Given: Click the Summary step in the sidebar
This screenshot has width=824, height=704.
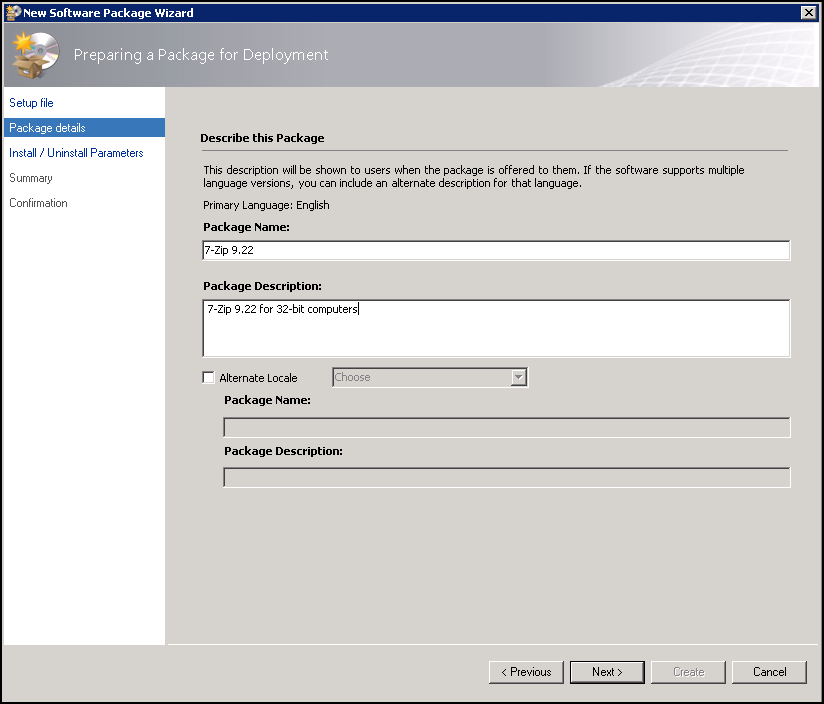Looking at the screenshot, I should coord(31,178).
